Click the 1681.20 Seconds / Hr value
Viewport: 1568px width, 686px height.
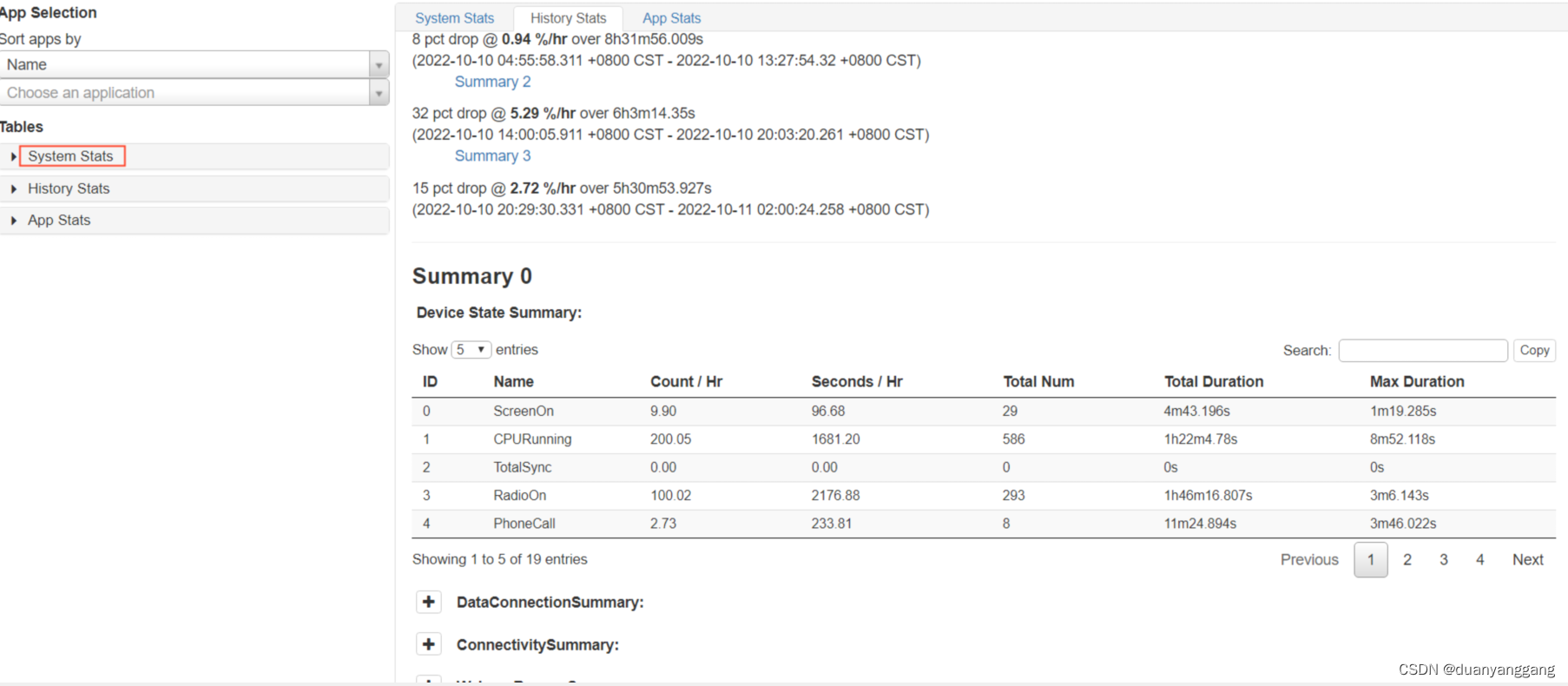pos(835,439)
